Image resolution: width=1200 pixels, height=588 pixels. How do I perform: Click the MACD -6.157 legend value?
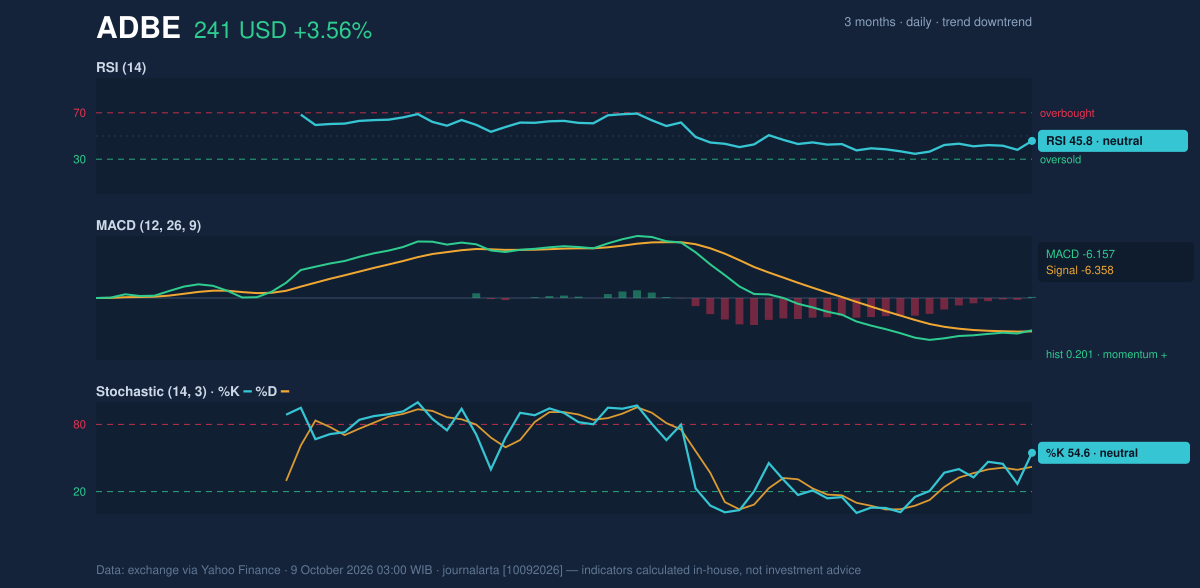pos(1080,255)
